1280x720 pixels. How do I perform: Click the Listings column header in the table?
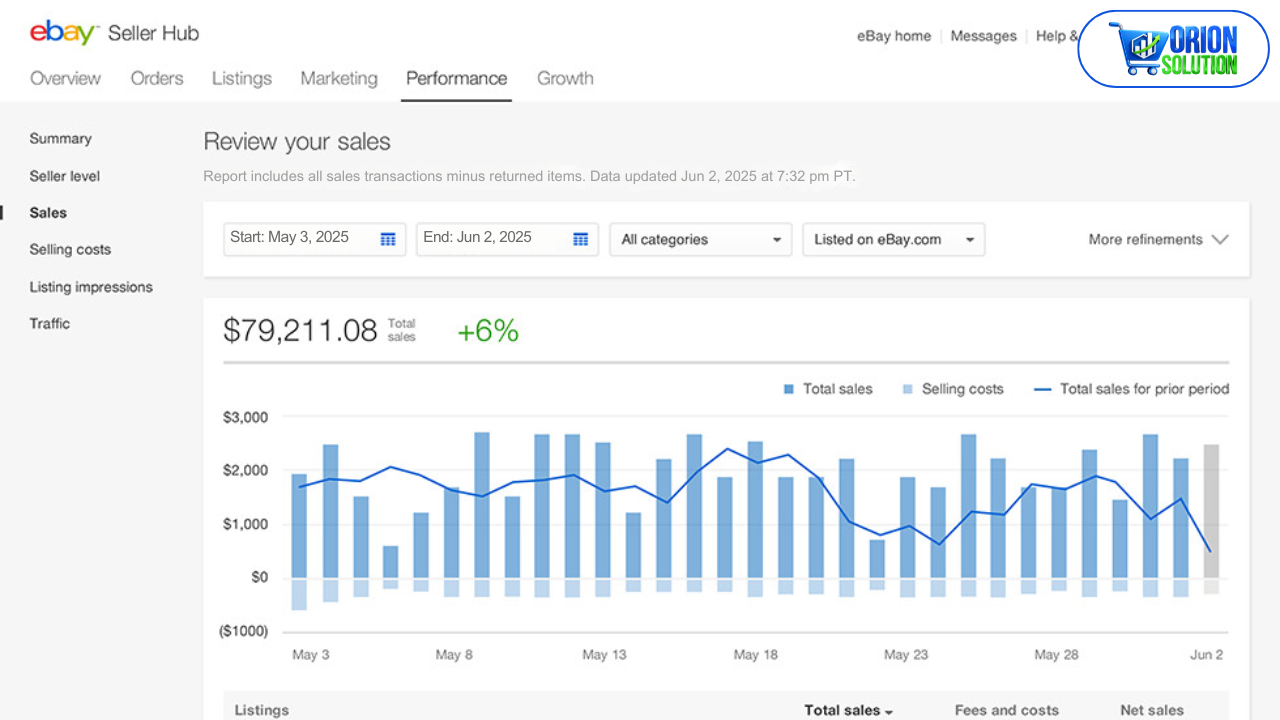coord(262,710)
